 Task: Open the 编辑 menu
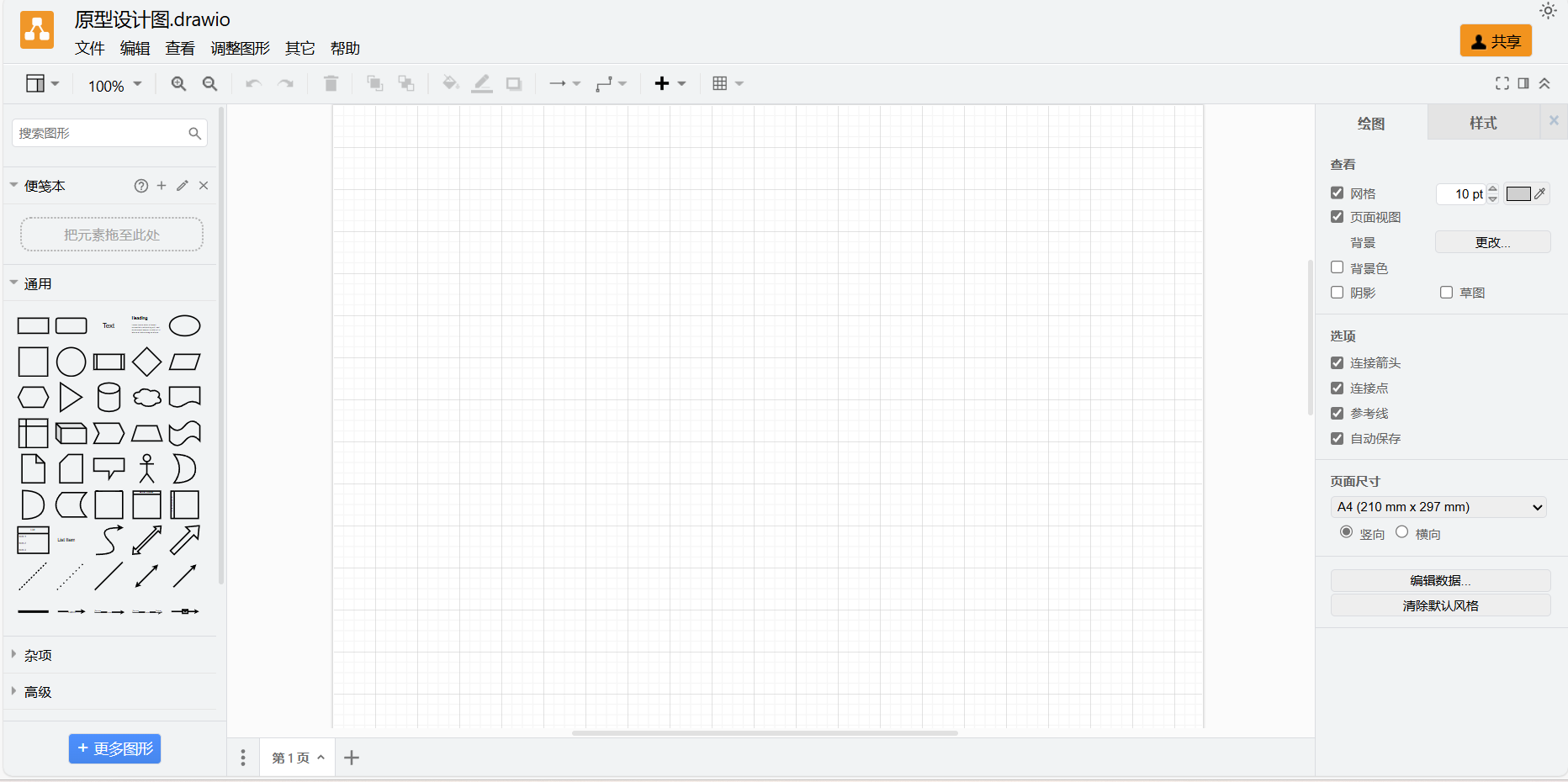(x=135, y=48)
